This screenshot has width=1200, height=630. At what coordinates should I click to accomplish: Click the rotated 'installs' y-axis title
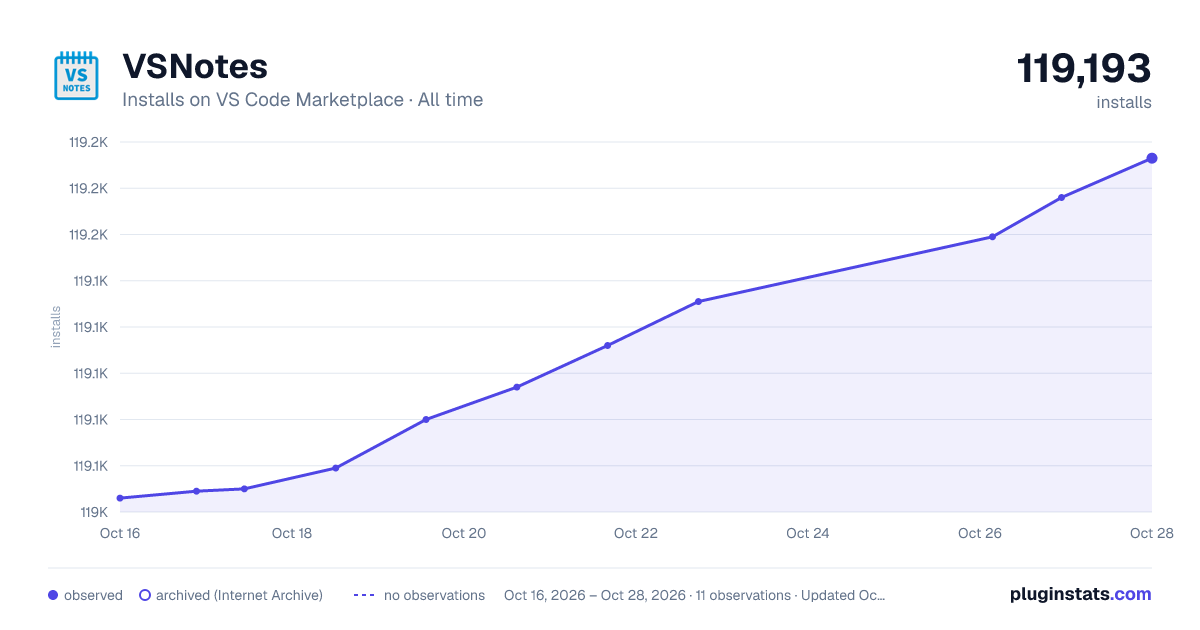[56, 327]
